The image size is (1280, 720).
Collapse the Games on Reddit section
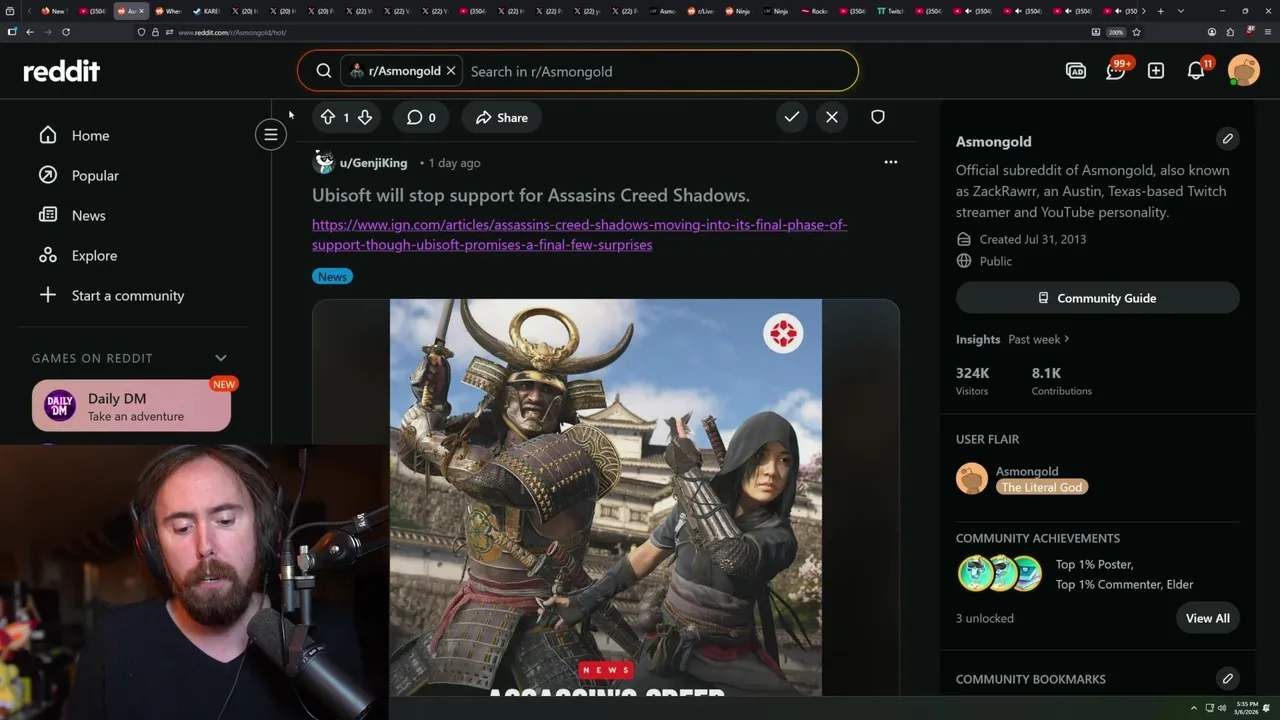point(221,358)
